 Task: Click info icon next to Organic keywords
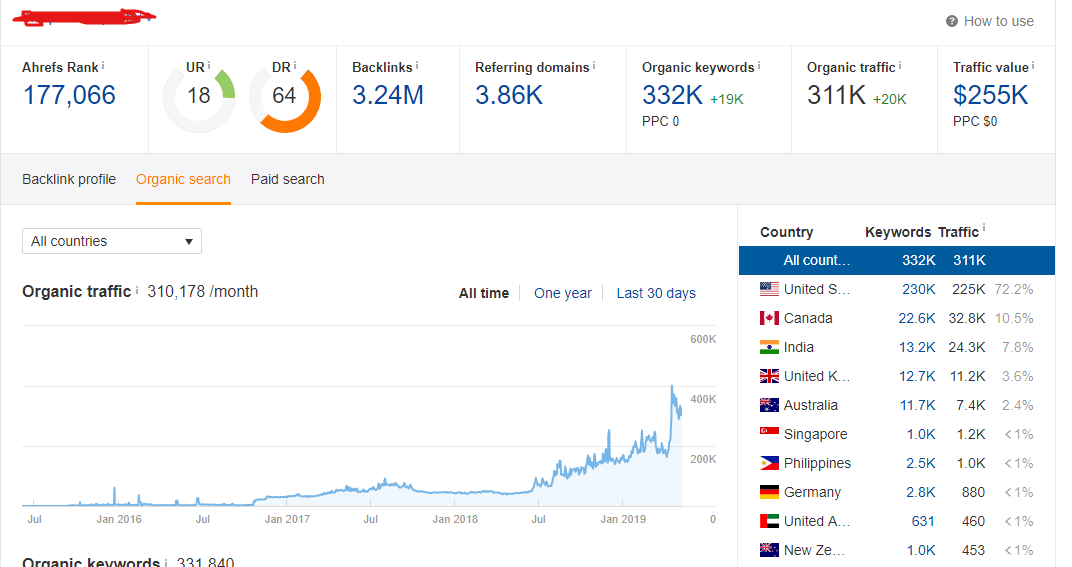(759, 66)
